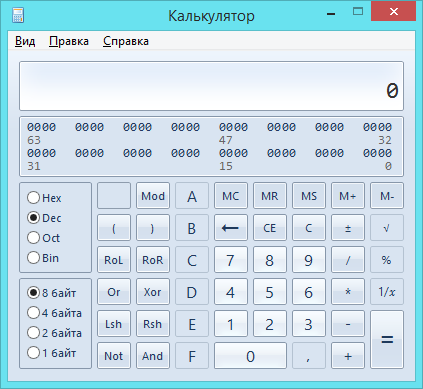Click the multiplication asterisk button
Viewport: 423px width, 389px height.
click(x=348, y=292)
